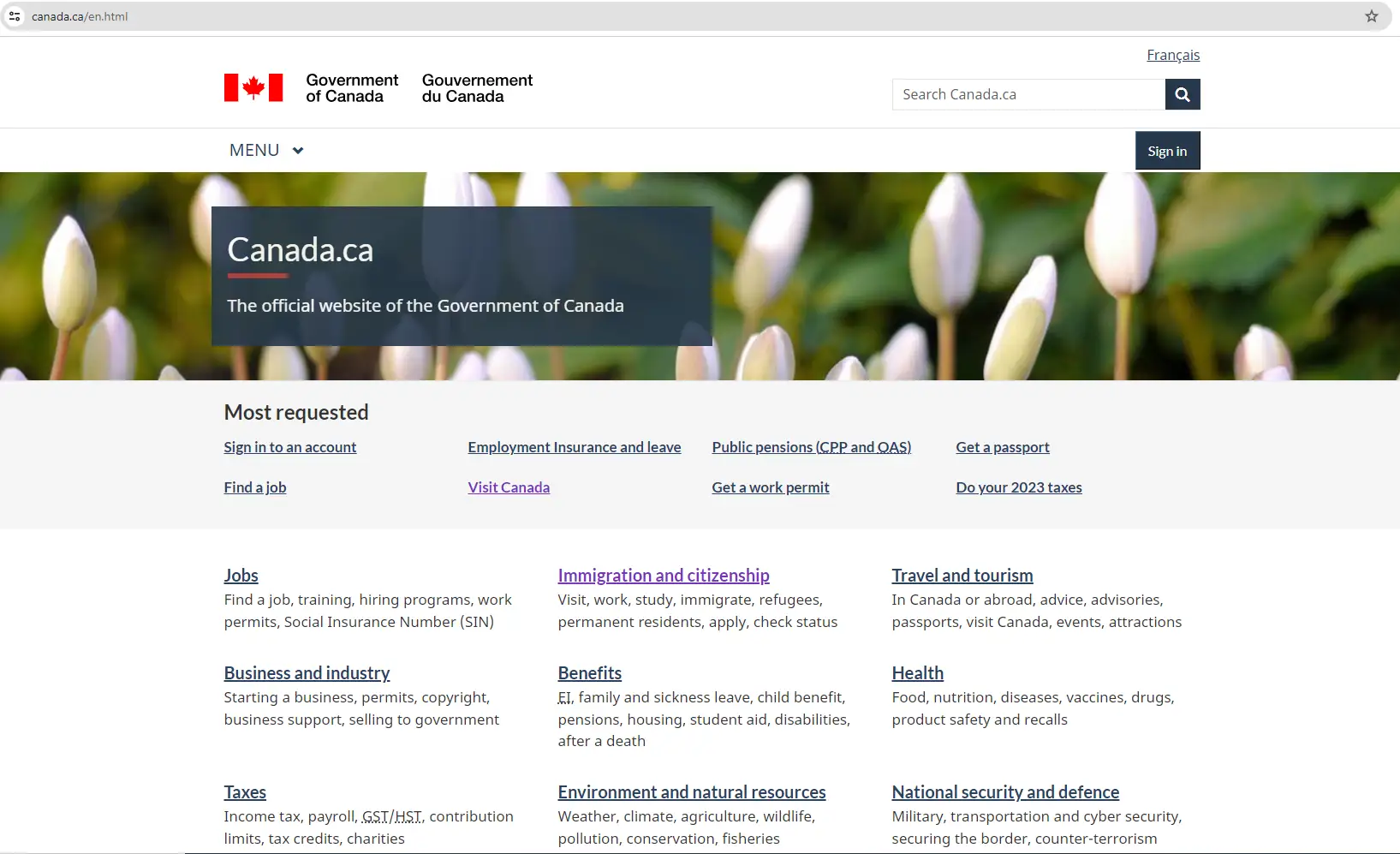This screenshot has width=1400, height=854.
Task: Click the Sign in button
Action: 1168,151
